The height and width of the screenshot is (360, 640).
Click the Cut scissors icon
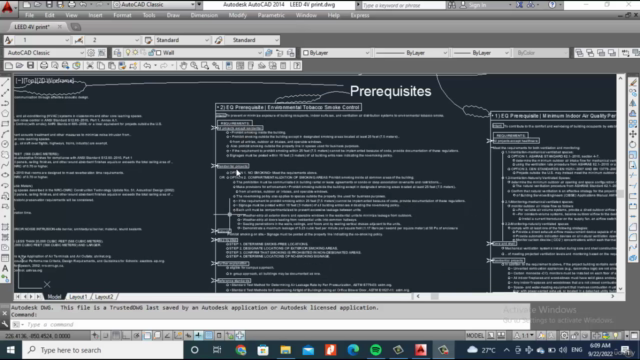coord(90,66)
